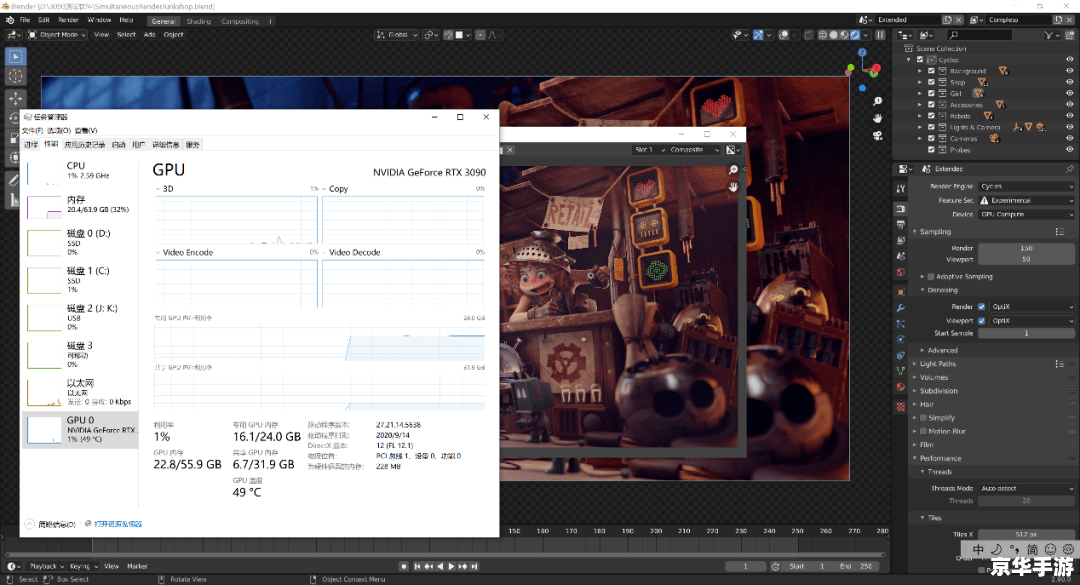Viewport: 1080px width, 585px height.
Task: Switch to solid viewport shading
Action: (833, 34)
